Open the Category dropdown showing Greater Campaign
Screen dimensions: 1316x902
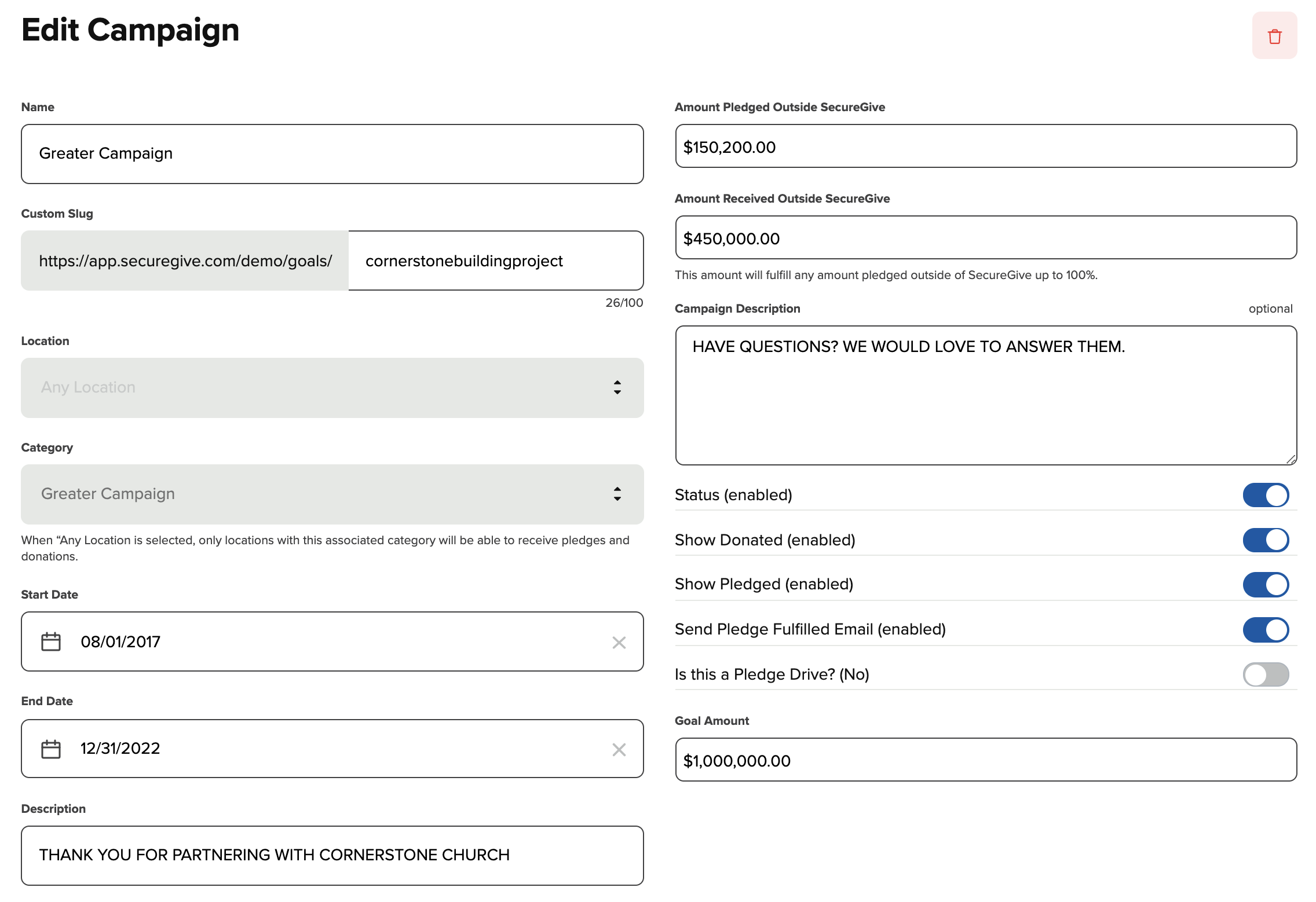(x=324, y=494)
